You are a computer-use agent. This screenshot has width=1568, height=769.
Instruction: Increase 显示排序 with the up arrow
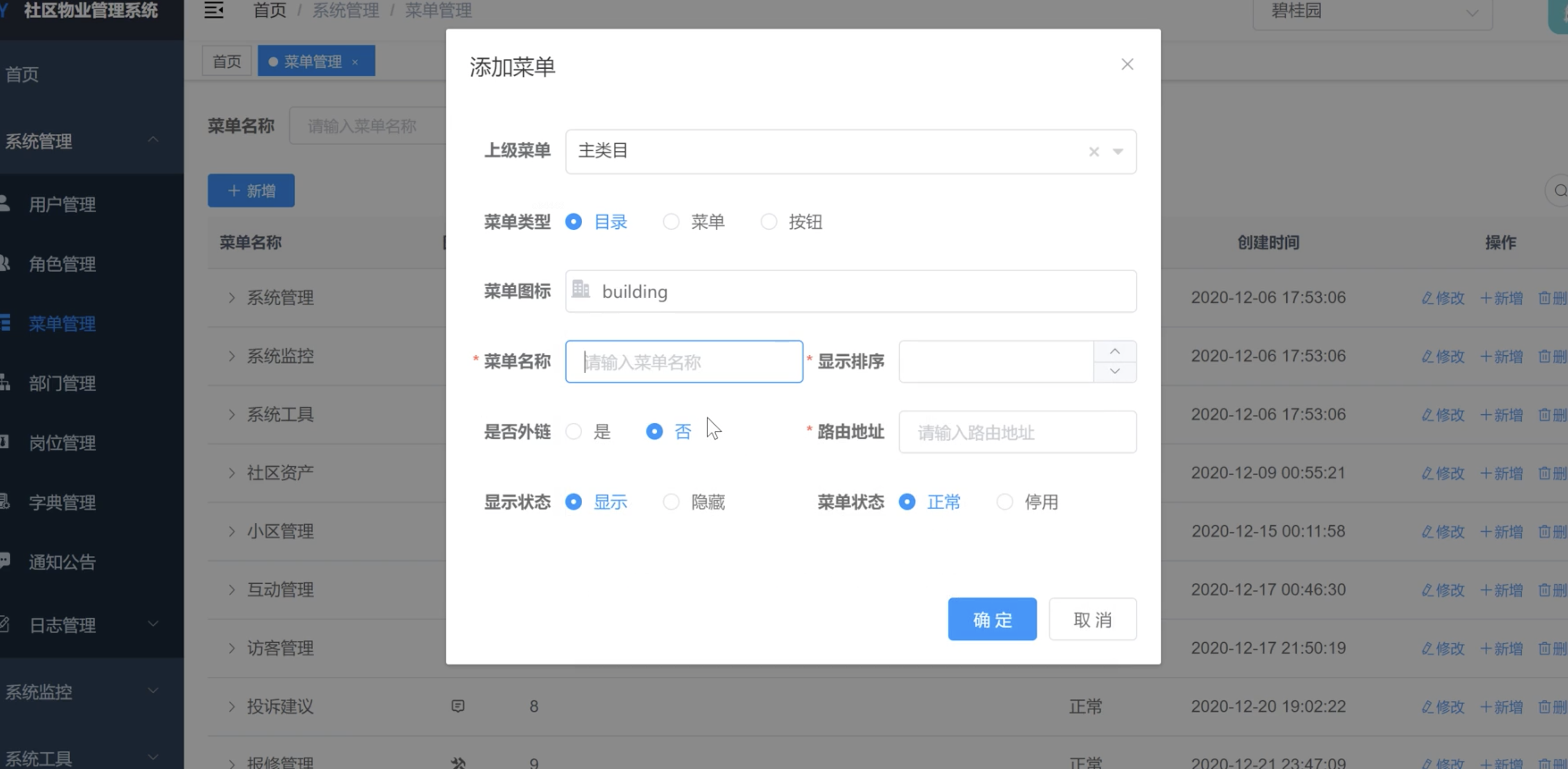tap(1114, 351)
